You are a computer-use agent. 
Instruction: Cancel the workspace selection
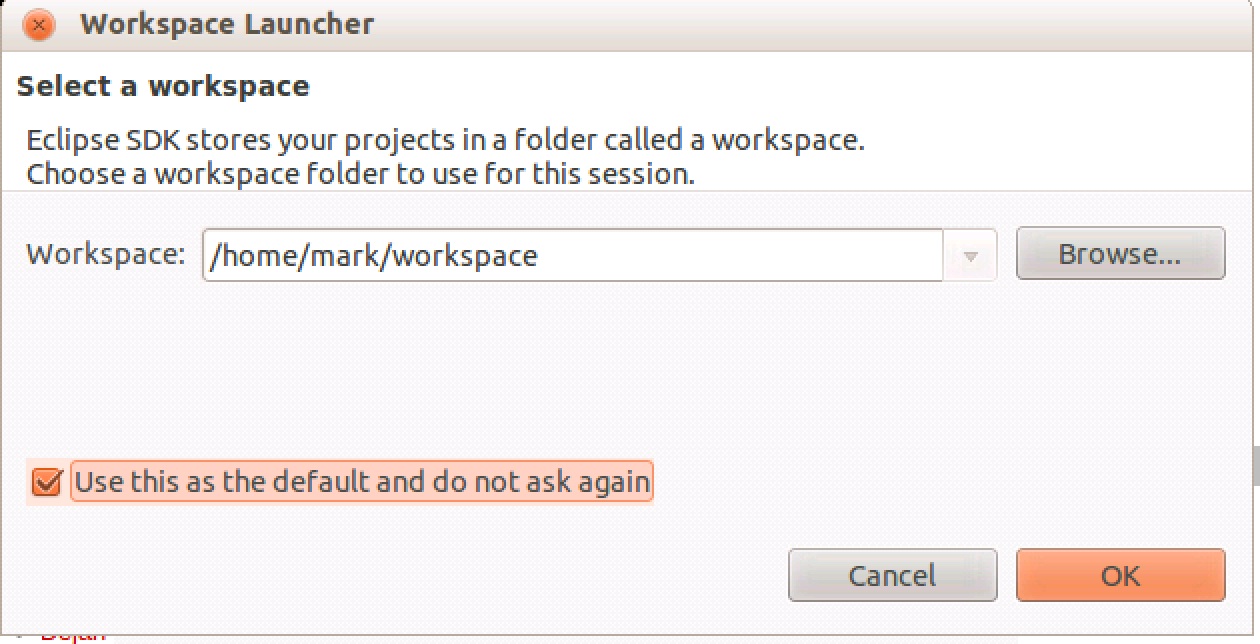[x=892, y=576]
